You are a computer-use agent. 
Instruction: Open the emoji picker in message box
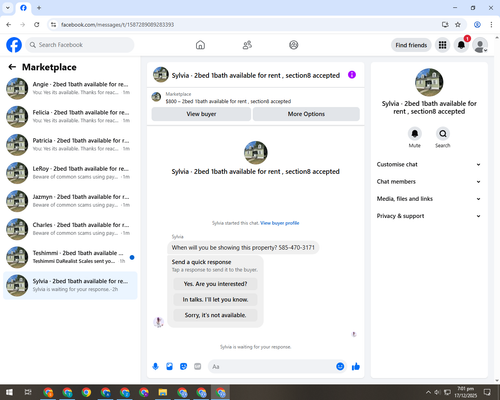click(x=340, y=367)
